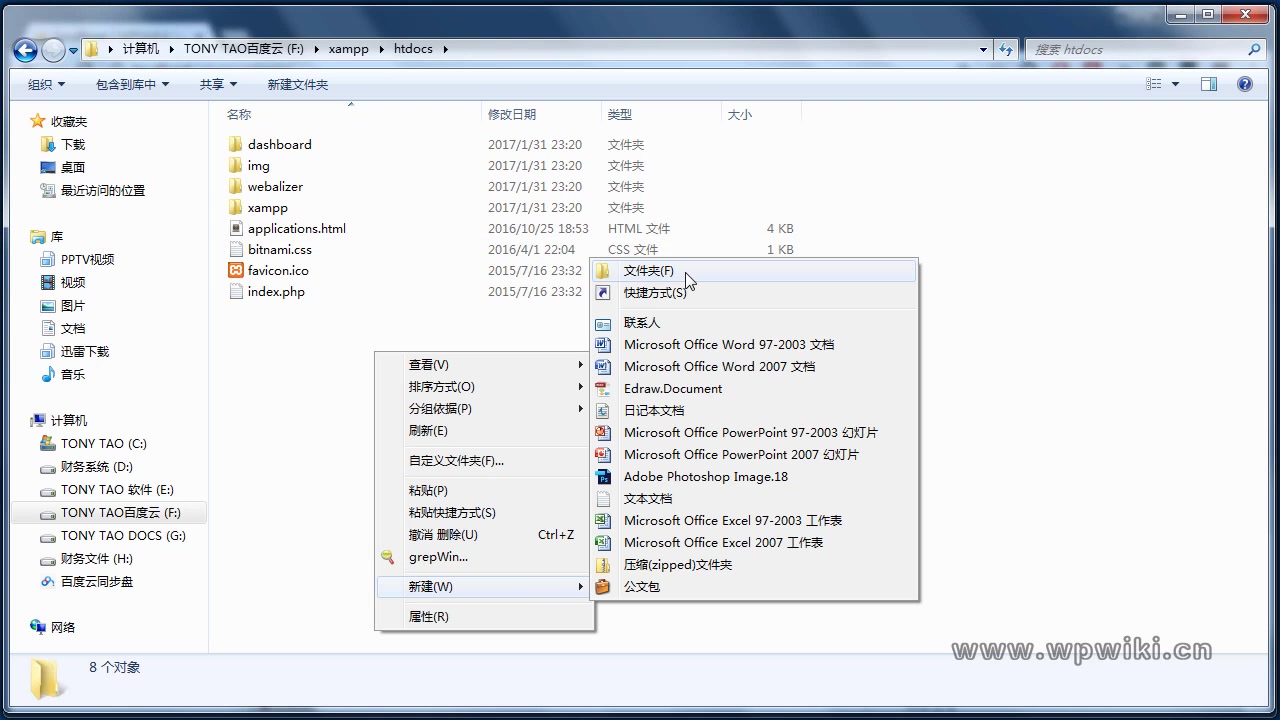Click the Word 2007 document icon

click(x=603, y=366)
